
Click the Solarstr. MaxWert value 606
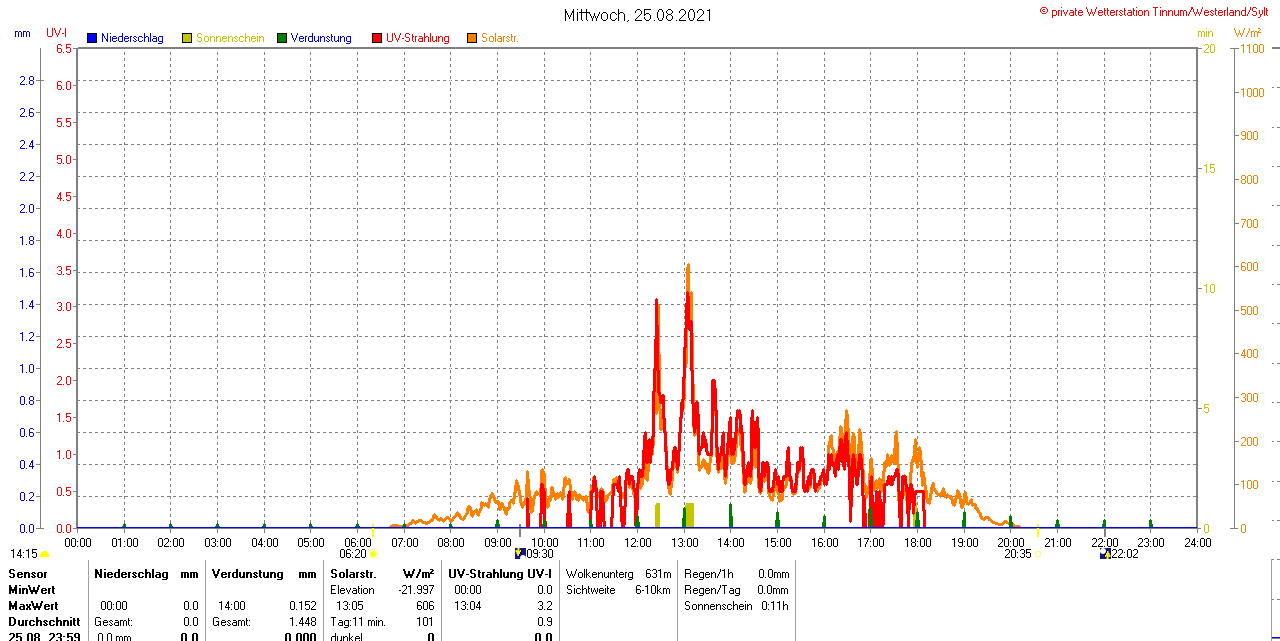click(425, 606)
